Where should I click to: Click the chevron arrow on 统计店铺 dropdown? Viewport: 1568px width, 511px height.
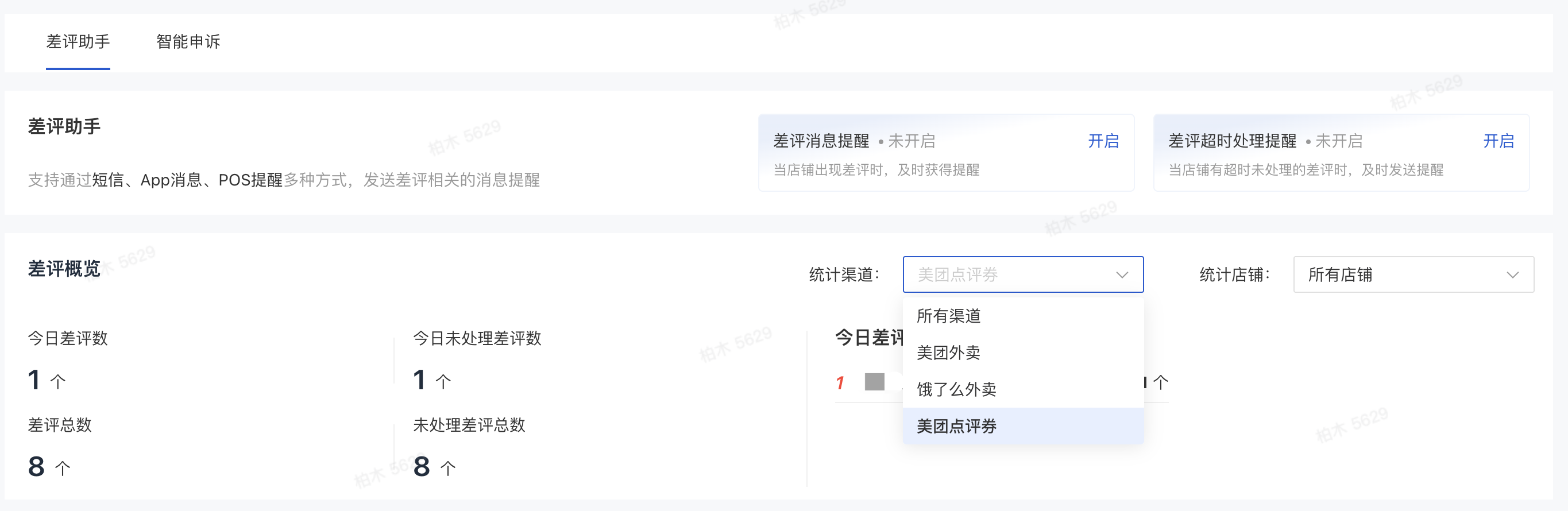click(x=1512, y=275)
